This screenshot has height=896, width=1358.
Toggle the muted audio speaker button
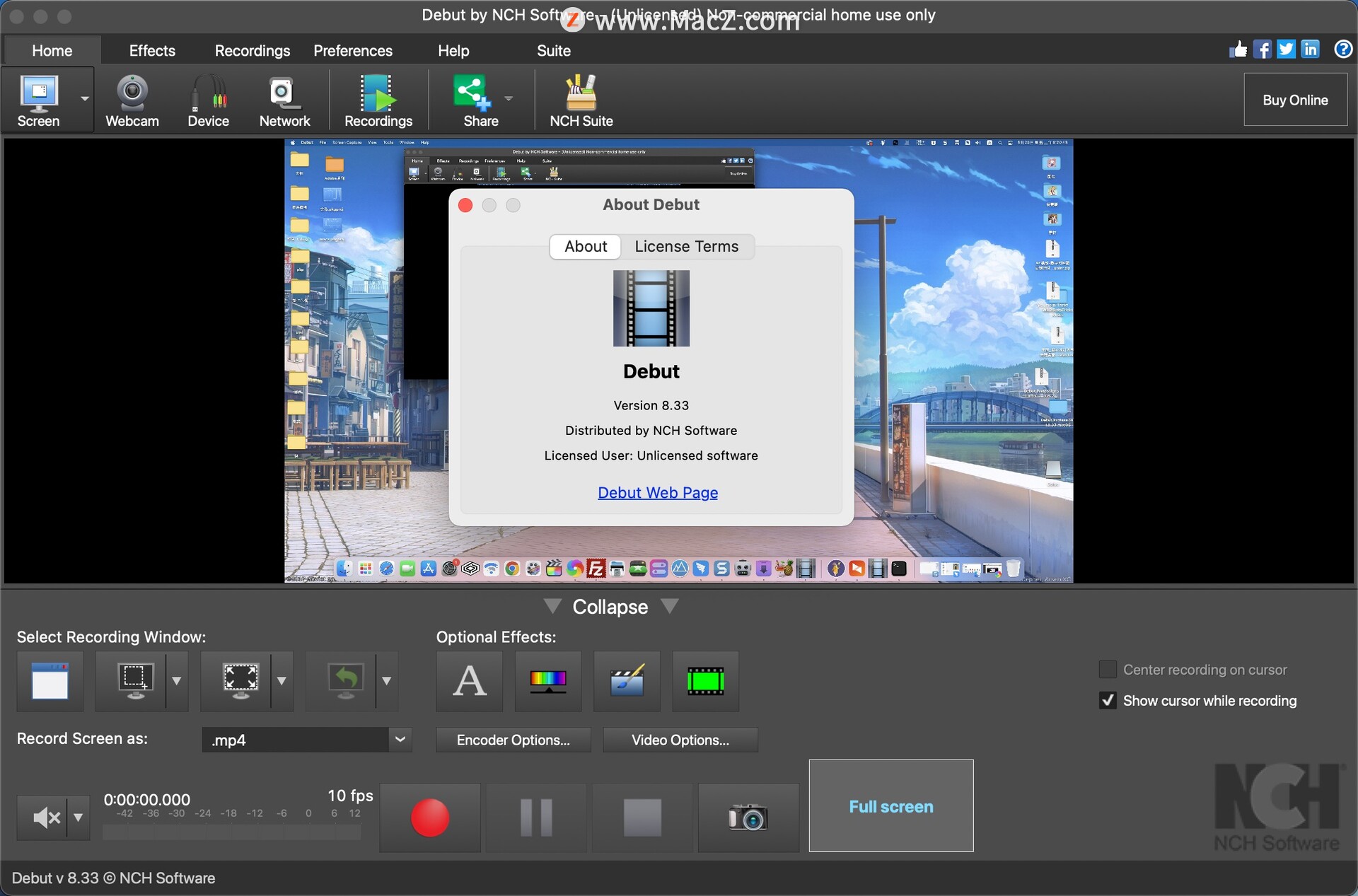click(x=42, y=818)
